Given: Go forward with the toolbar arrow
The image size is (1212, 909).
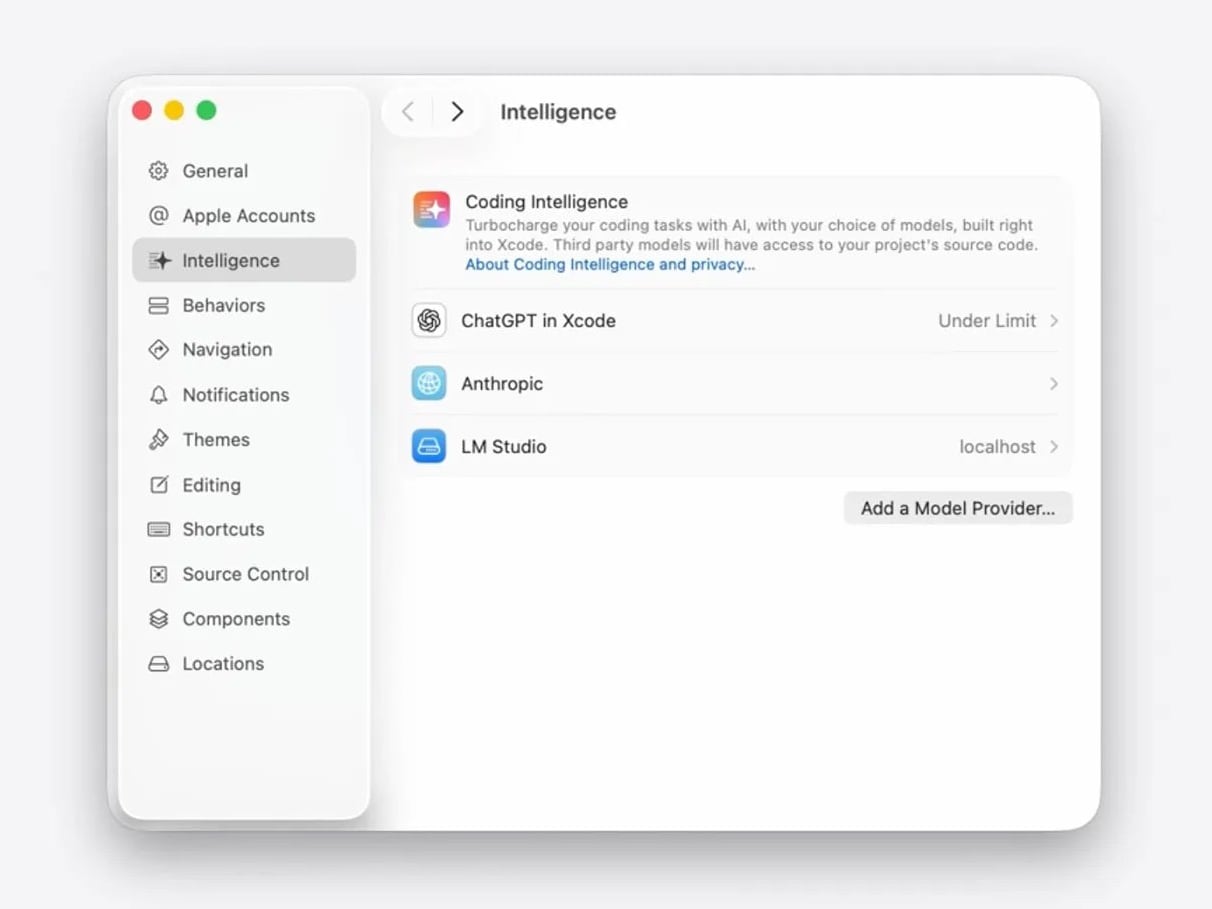Looking at the screenshot, I should pos(457,112).
